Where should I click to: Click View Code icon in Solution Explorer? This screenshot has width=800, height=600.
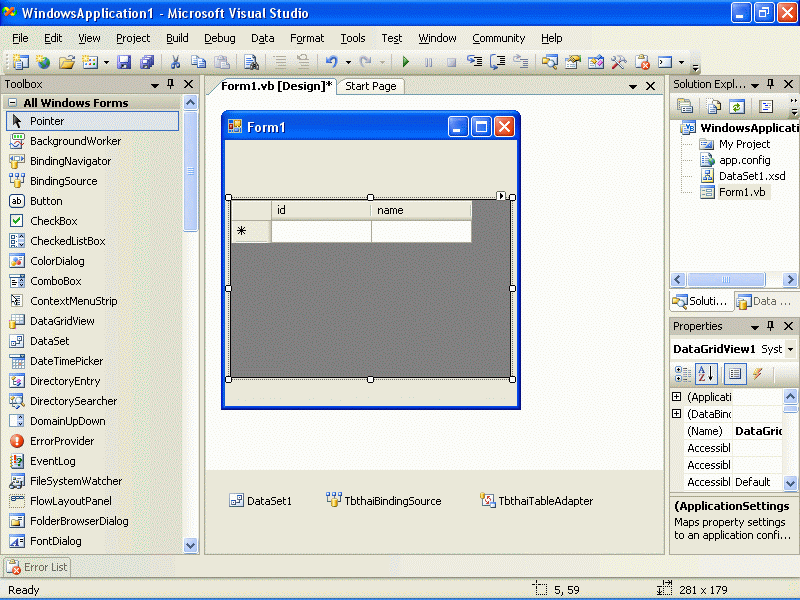[x=766, y=106]
